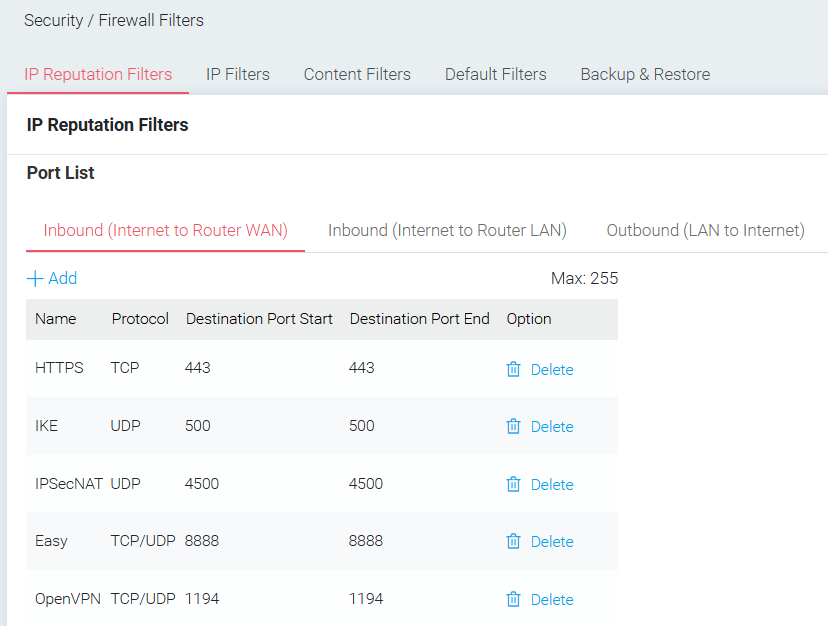
Task: Click the Name column header
Action: point(56,319)
